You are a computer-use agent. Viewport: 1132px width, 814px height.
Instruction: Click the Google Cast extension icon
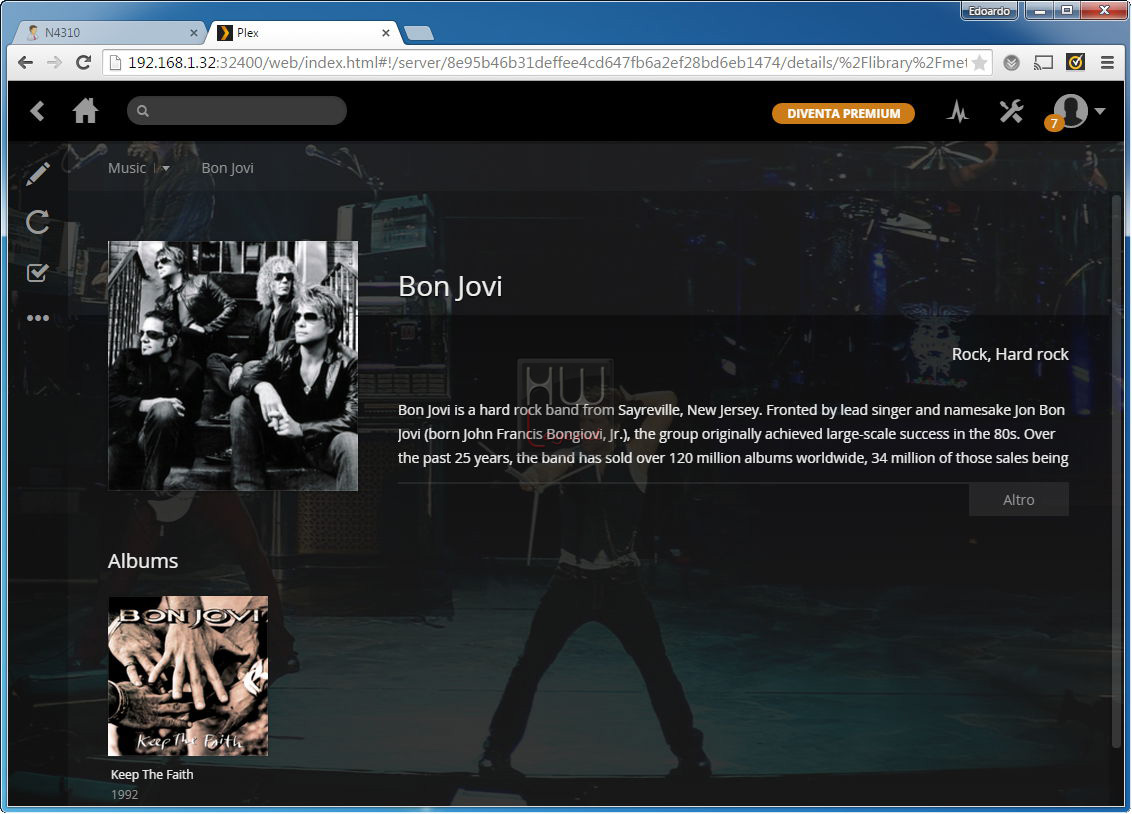pos(1043,63)
